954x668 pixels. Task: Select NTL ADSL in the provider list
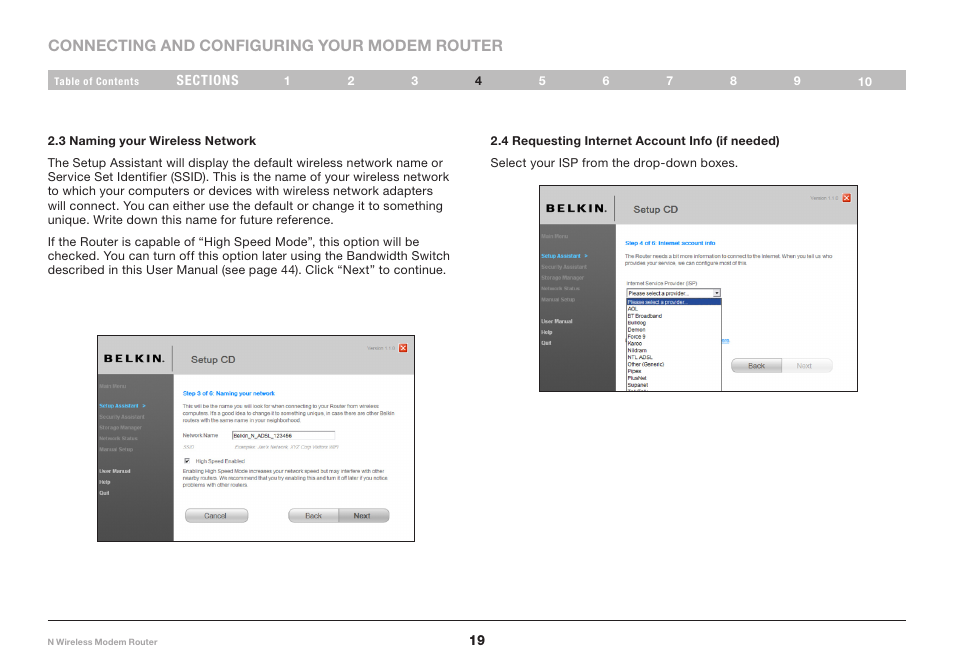pos(640,357)
